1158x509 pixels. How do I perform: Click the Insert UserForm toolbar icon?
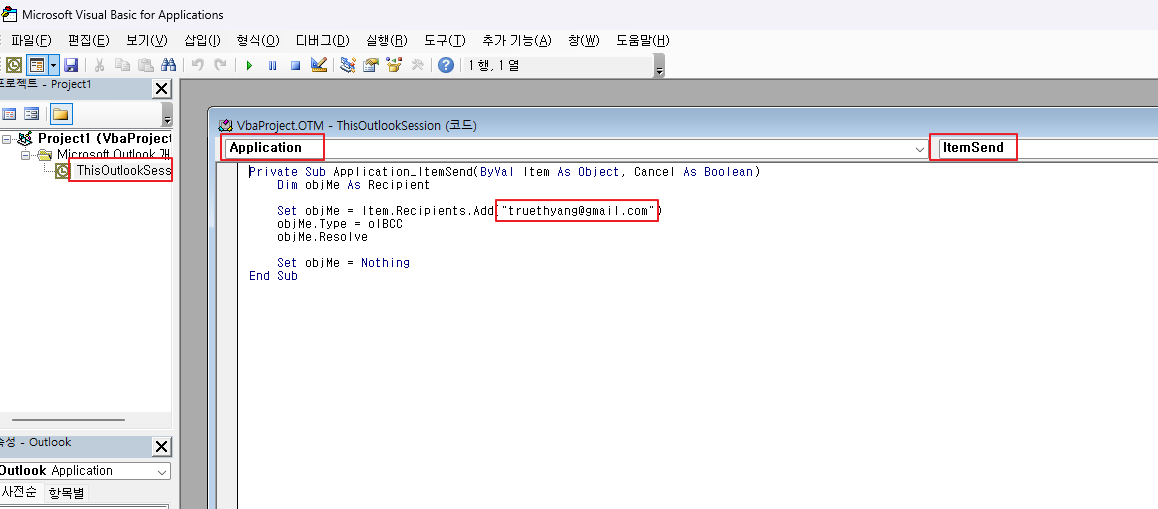37,65
